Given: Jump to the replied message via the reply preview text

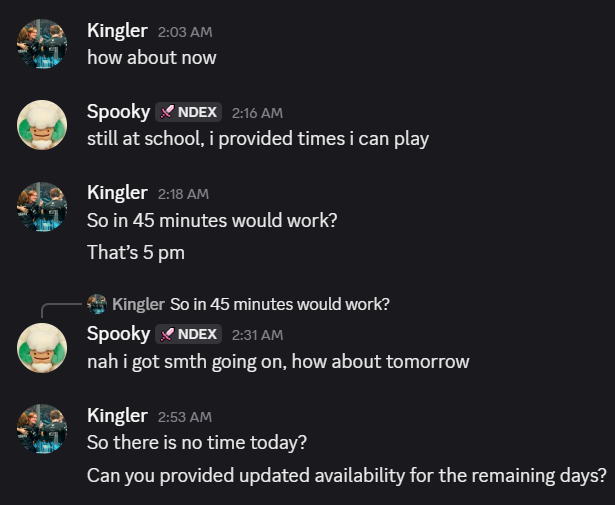Looking at the screenshot, I should point(280,303).
